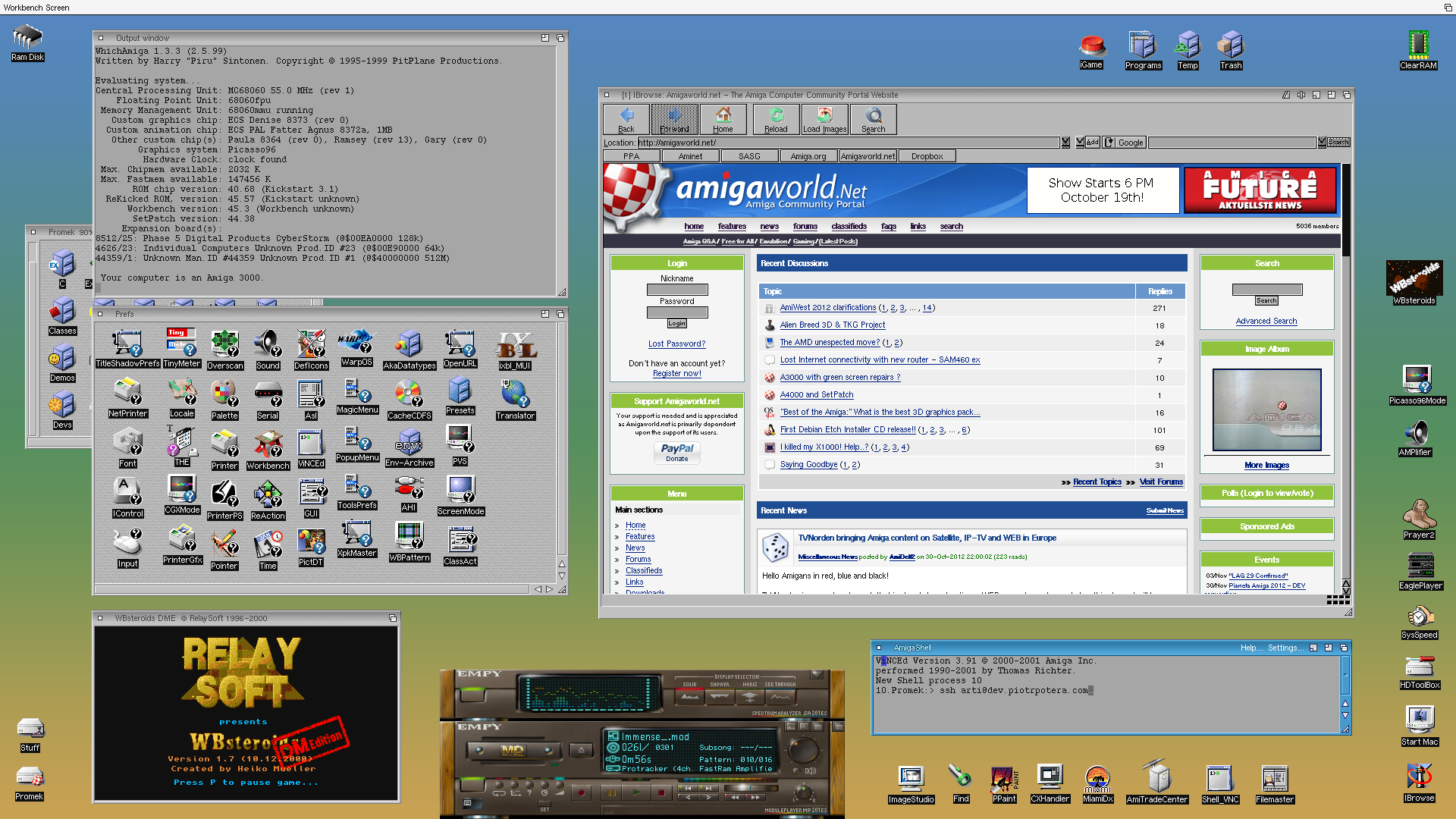Open the PPA bookmark tab
Viewport: 1456px width, 819px height.
pyautogui.click(x=632, y=156)
